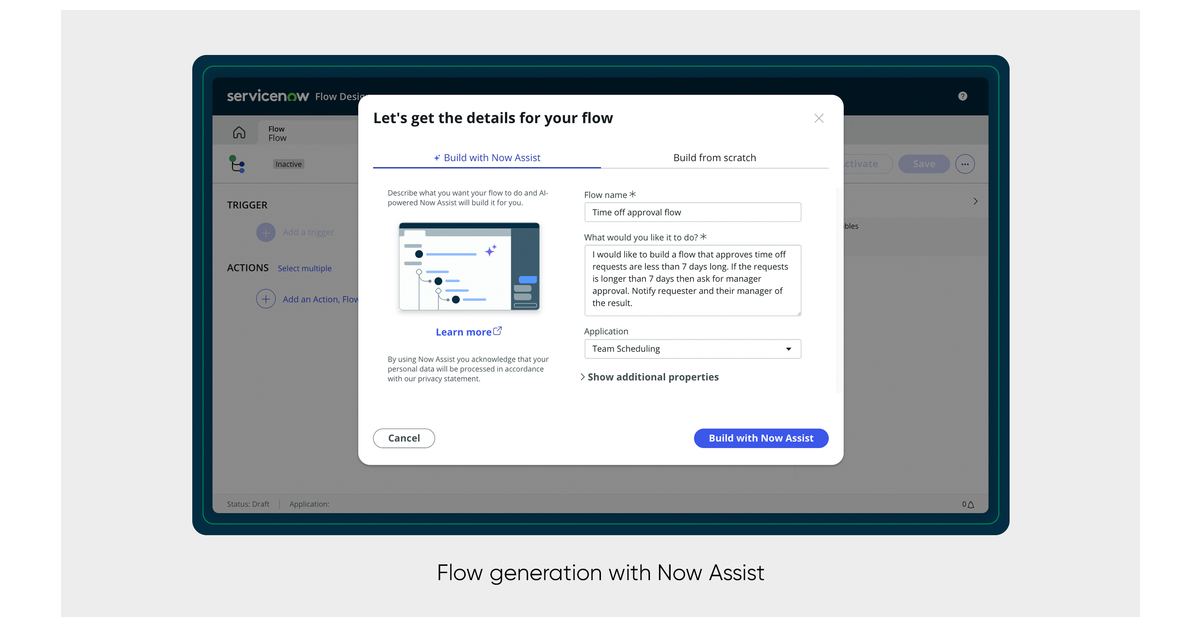Click the Cancel button in the dialog

pyautogui.click(x=404, y=438)
